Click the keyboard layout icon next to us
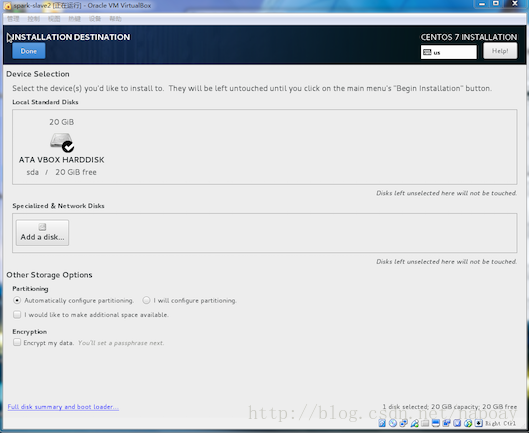This screenshot has height=433, width=529. click(427, 52)
